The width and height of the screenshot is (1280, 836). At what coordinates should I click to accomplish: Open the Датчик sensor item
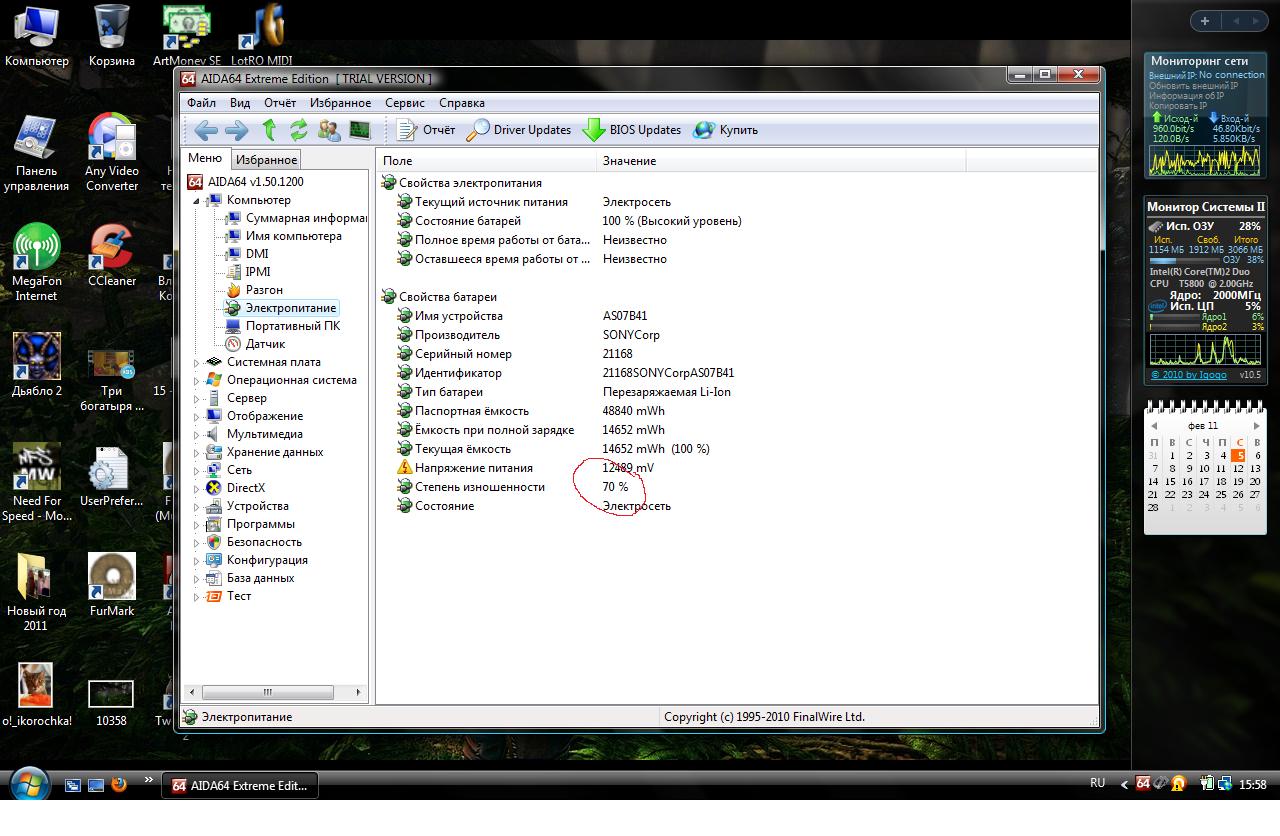(265, 344)
